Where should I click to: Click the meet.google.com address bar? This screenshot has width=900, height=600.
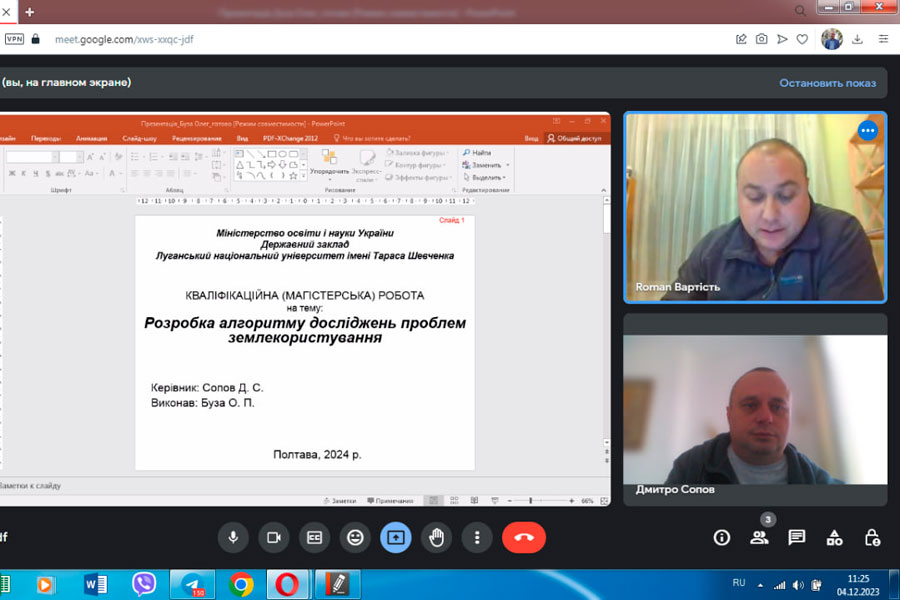124,39
